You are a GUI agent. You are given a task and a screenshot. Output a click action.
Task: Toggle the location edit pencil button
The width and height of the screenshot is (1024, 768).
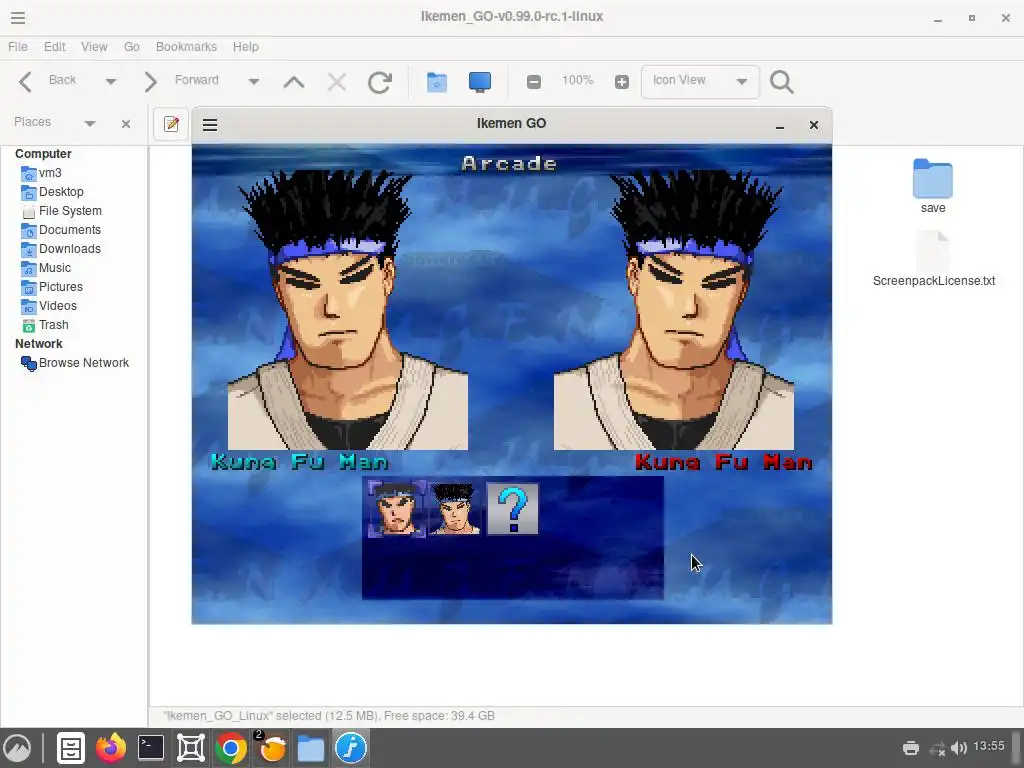[171, 124]
